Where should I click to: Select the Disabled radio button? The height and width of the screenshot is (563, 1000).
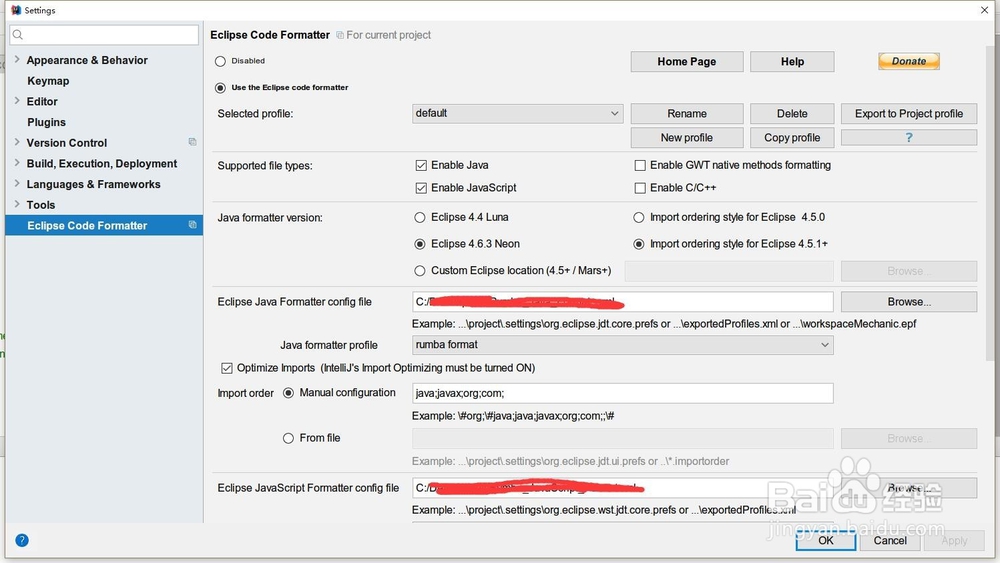tap(220, 61)
